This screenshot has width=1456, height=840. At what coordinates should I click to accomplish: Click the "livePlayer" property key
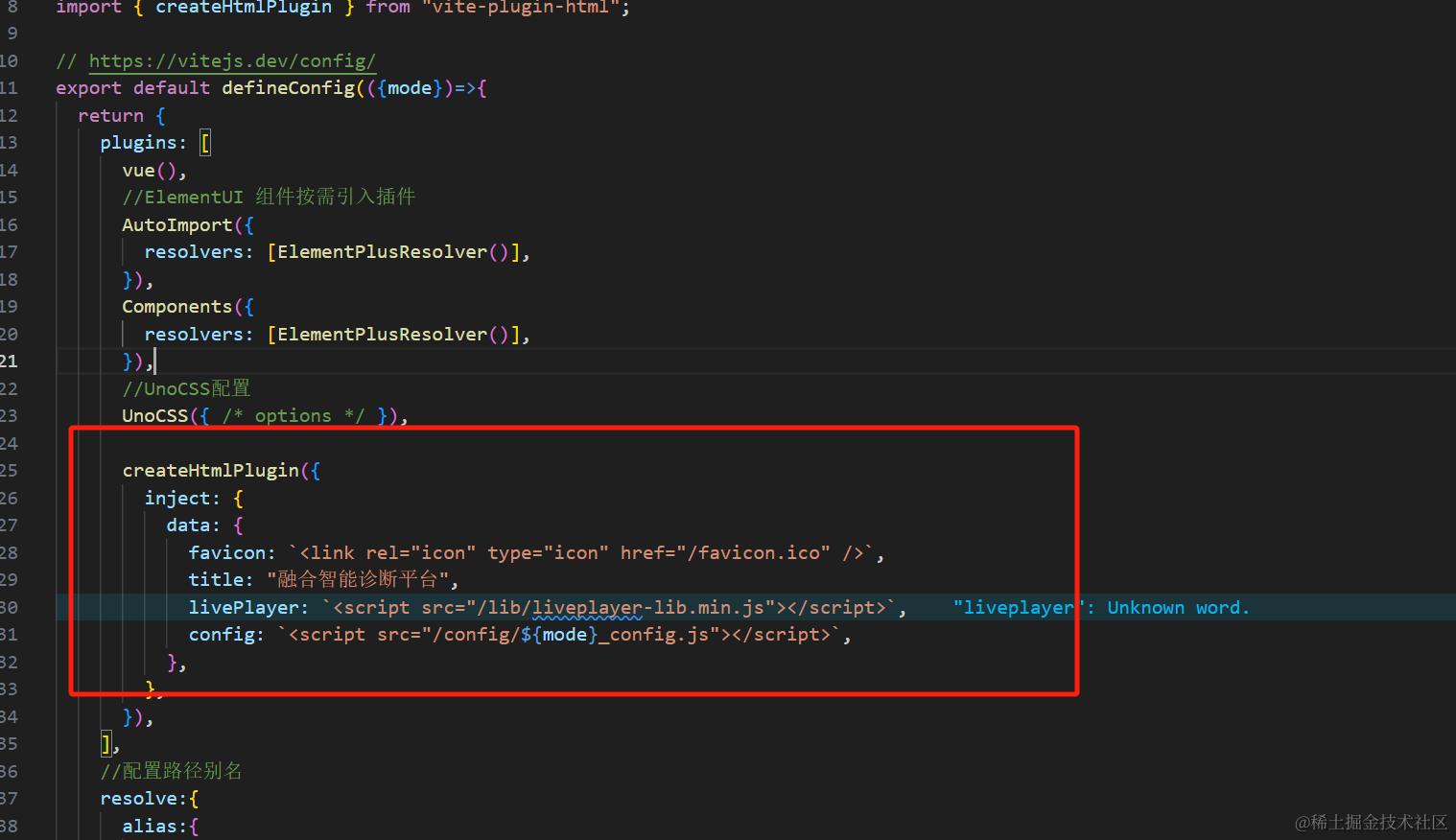(x=244, y=608)
